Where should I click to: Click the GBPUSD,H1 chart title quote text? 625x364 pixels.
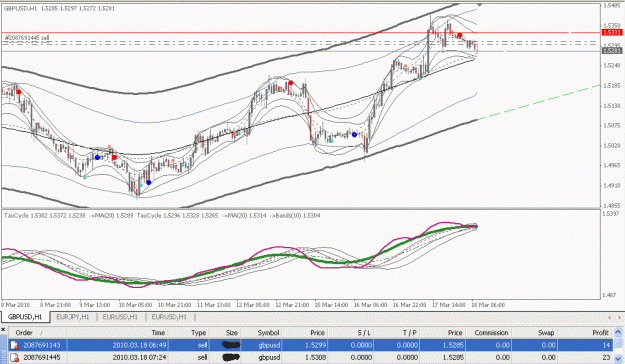click(59, 8)
